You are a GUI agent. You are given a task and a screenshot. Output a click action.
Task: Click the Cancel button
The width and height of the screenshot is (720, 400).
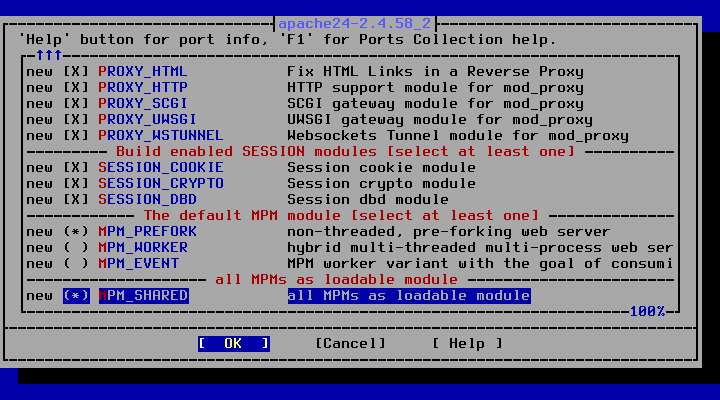[350, 344]
